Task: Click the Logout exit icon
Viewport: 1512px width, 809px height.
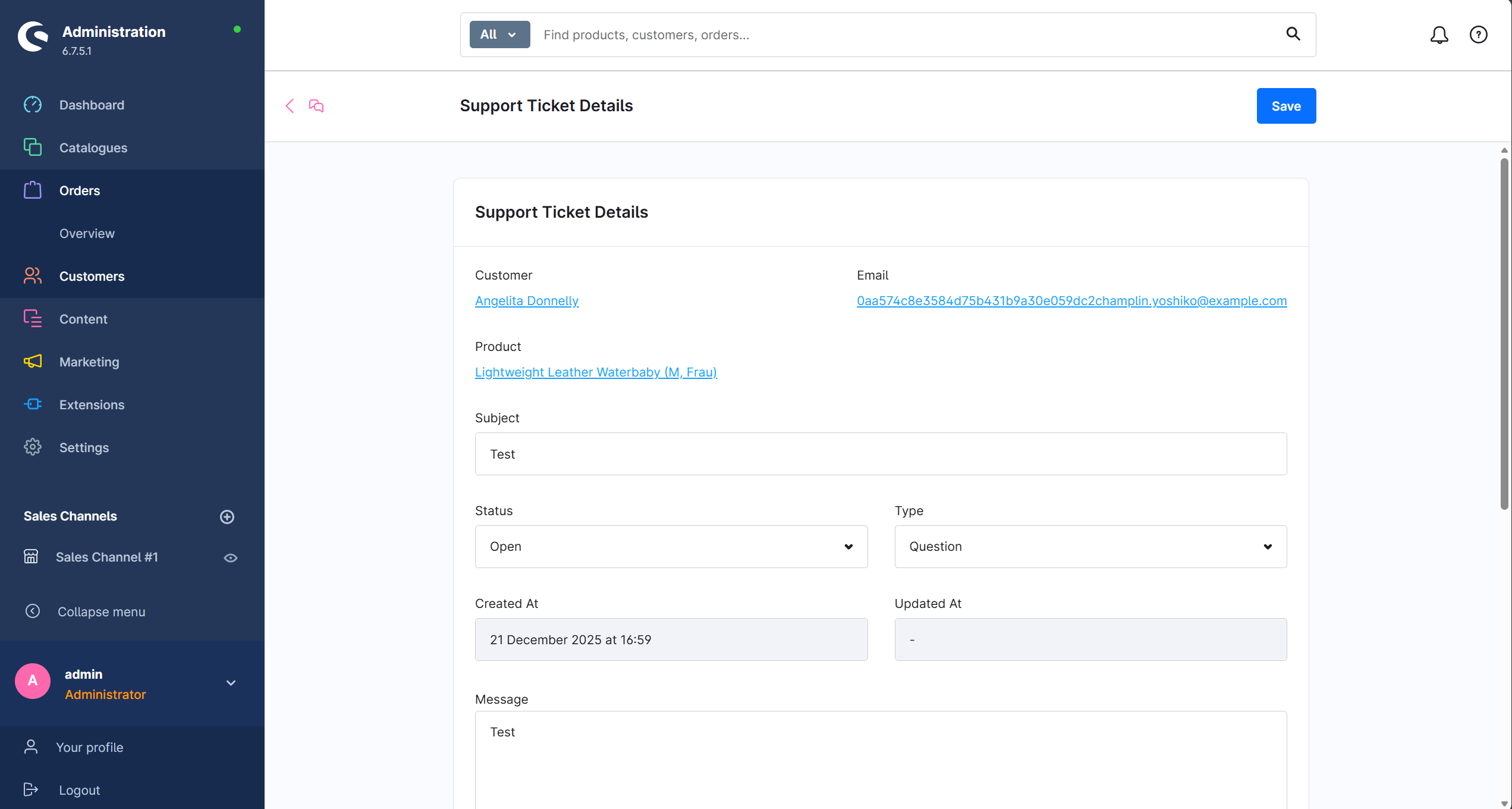Action: pyautogui.click(x=31, y=789)
